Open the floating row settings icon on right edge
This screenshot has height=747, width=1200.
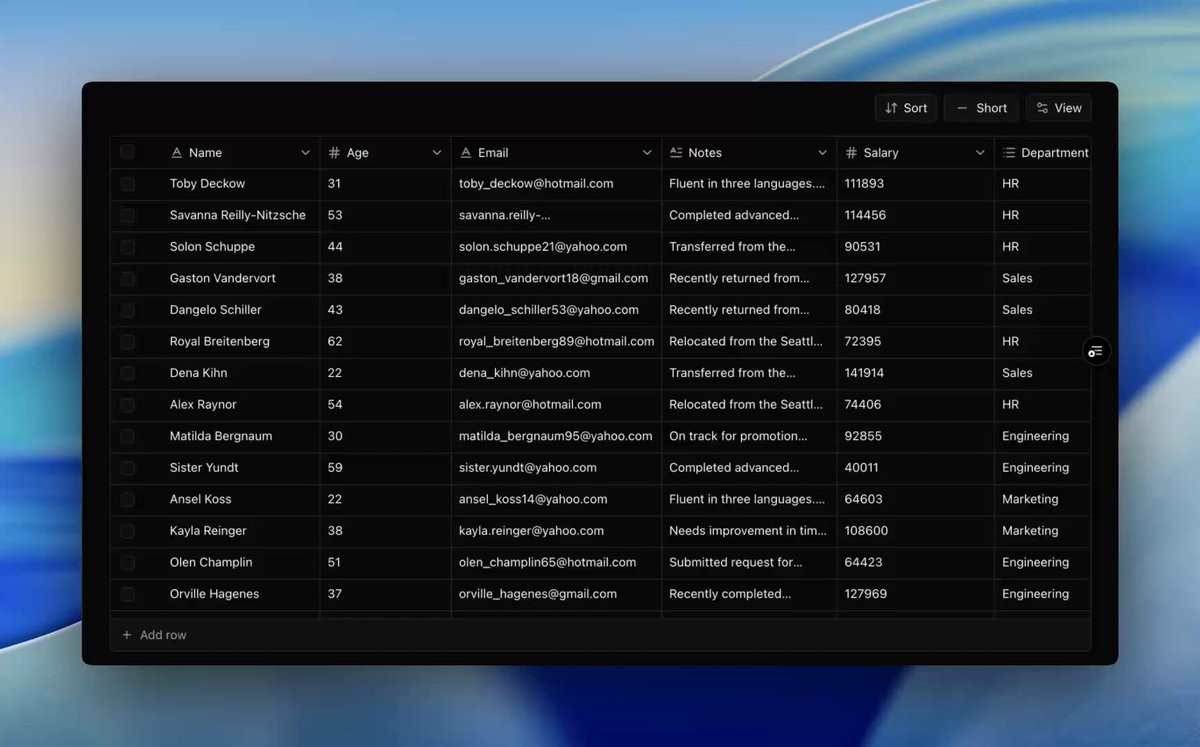tap(1096, 351)
